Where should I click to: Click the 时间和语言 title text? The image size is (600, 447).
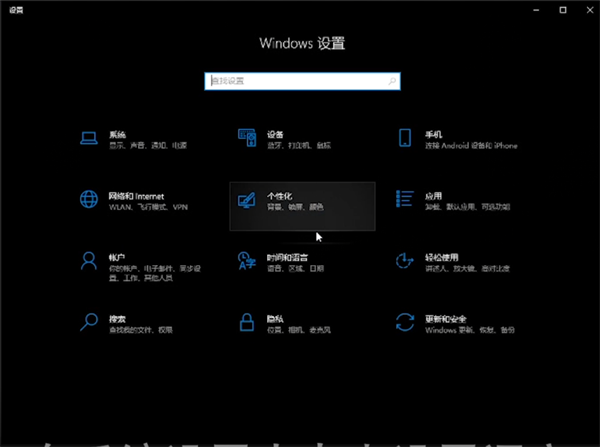[288, 256]
